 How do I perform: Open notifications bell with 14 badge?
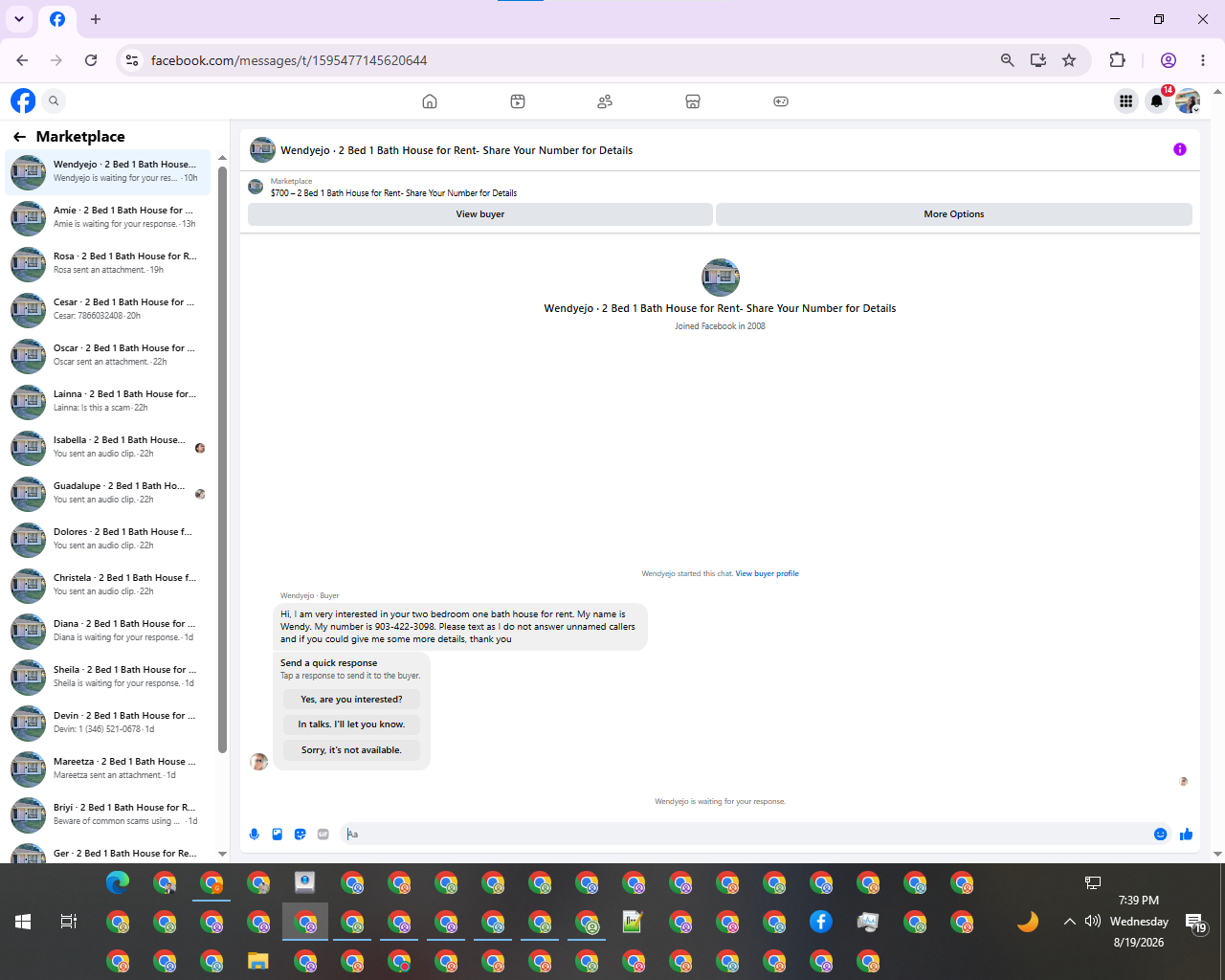tap(1158, 100)
